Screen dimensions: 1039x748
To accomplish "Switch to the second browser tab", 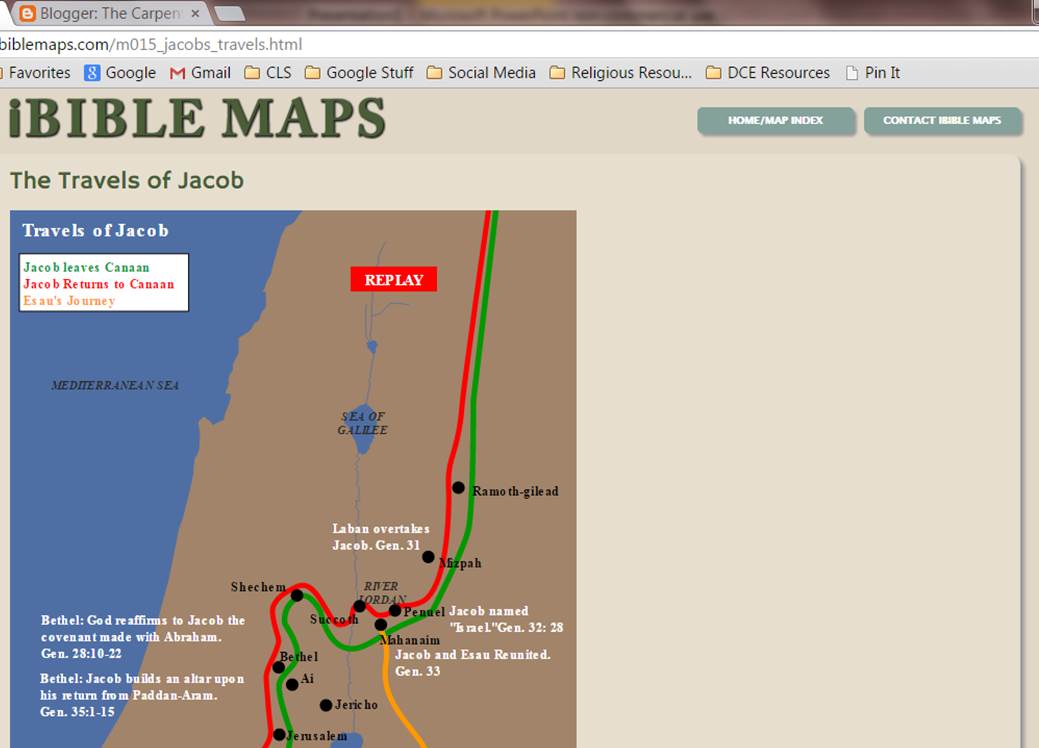I will coord(232,15).
